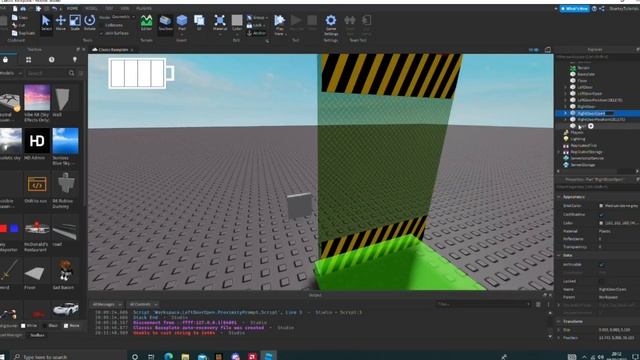Open All Messages filter dropdown

(107, 304)
